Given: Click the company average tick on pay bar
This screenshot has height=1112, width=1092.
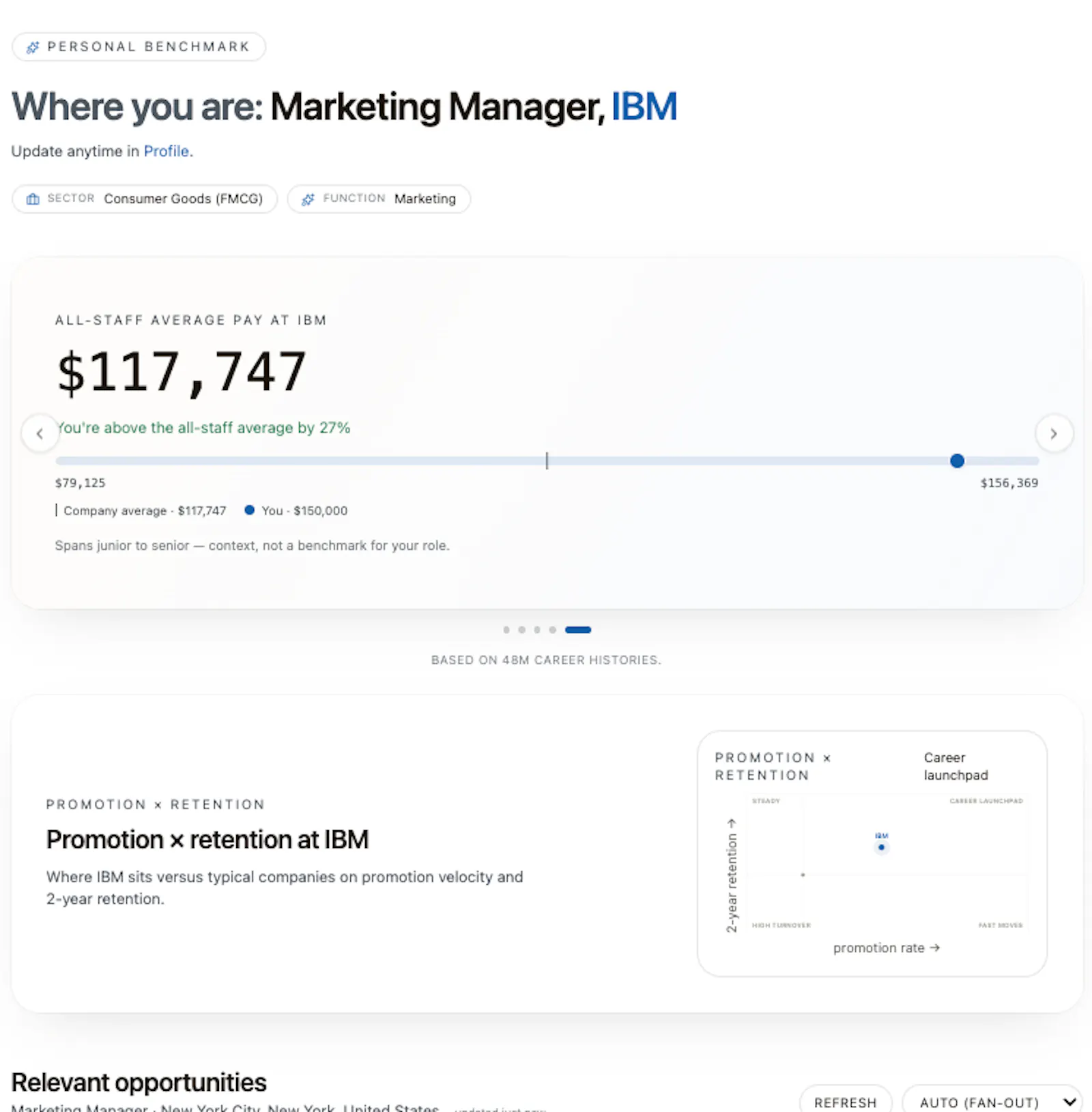Looking at the screenshot, I should tap(547, 461).
